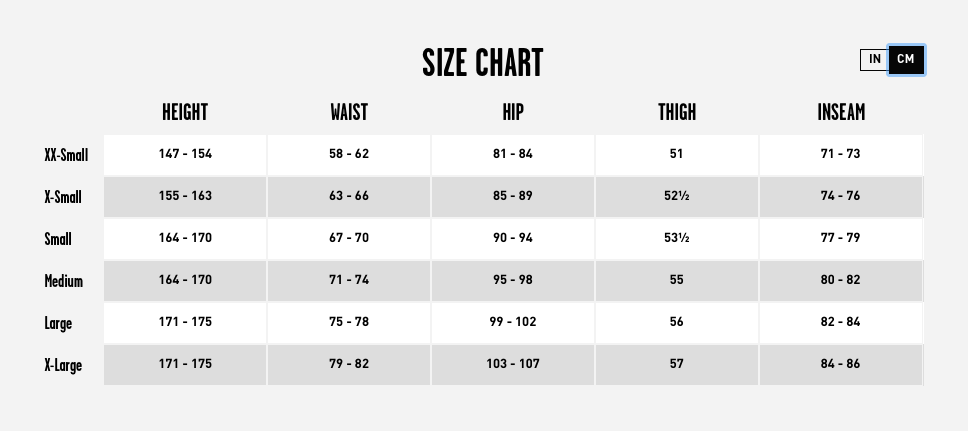Select the Small row label
This screenshot has height=431, width=968.
click(x=58, y=239)
